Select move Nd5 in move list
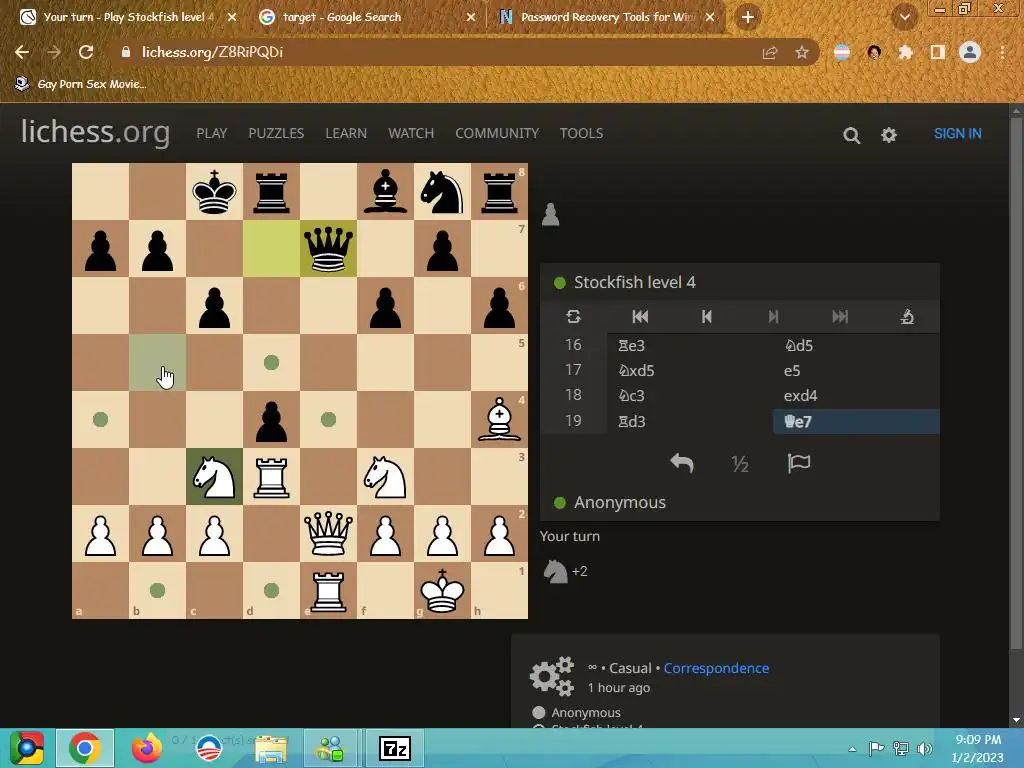This screenshot has height=768, width=1024. tap(856, 345)
